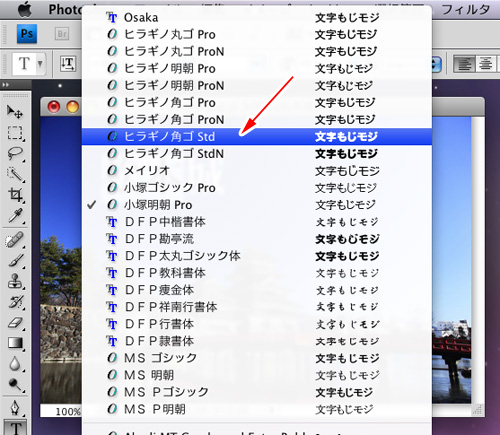This screenshot has height=435, width=500.
Task: Select the Lasso tool
Action: tap(15, 154)
